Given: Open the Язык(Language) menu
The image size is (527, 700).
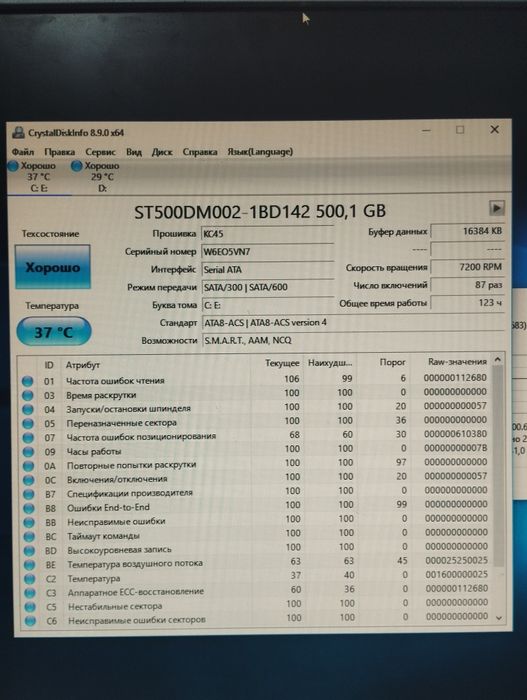Looking at the screenshot, I should [x=260, y=152].
